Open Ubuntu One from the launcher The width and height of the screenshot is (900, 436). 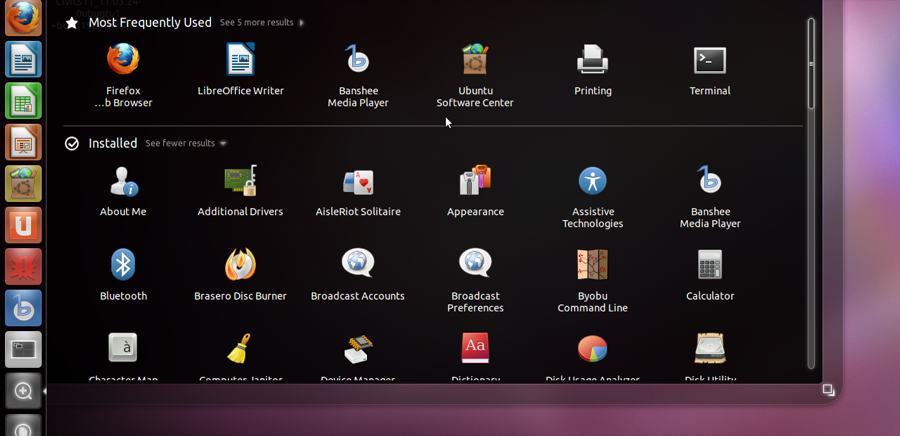pos(24,225)
